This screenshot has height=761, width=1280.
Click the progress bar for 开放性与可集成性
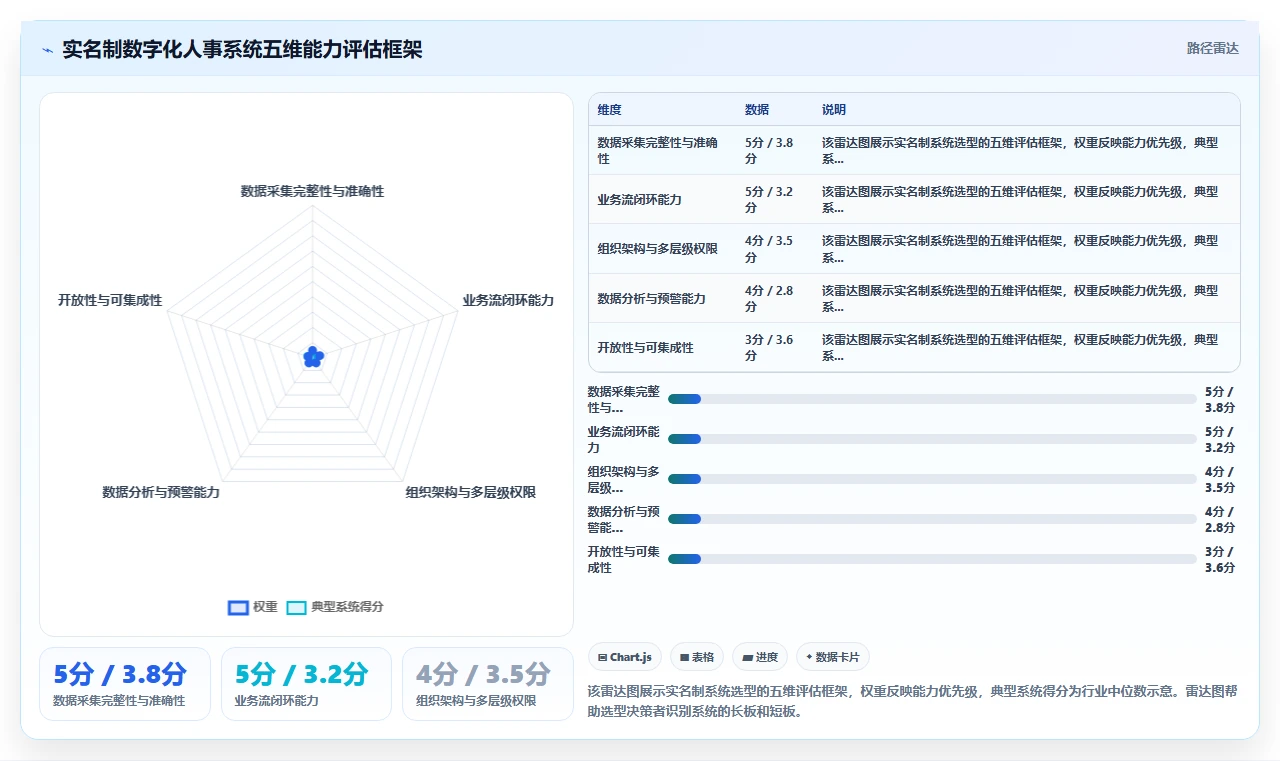pyautogui.click(x=932, y=559)
